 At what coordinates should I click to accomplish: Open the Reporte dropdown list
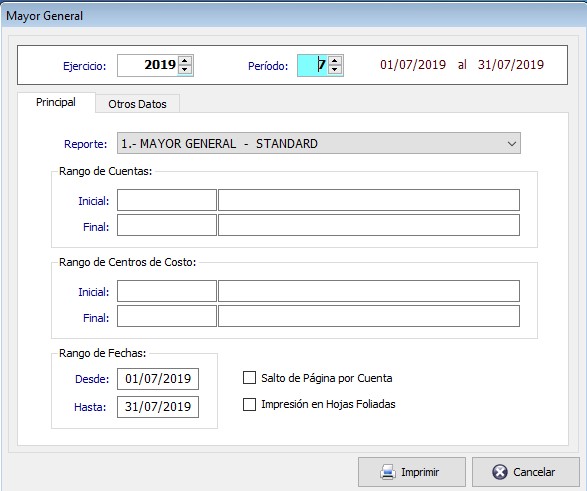[x=319, y=143]
